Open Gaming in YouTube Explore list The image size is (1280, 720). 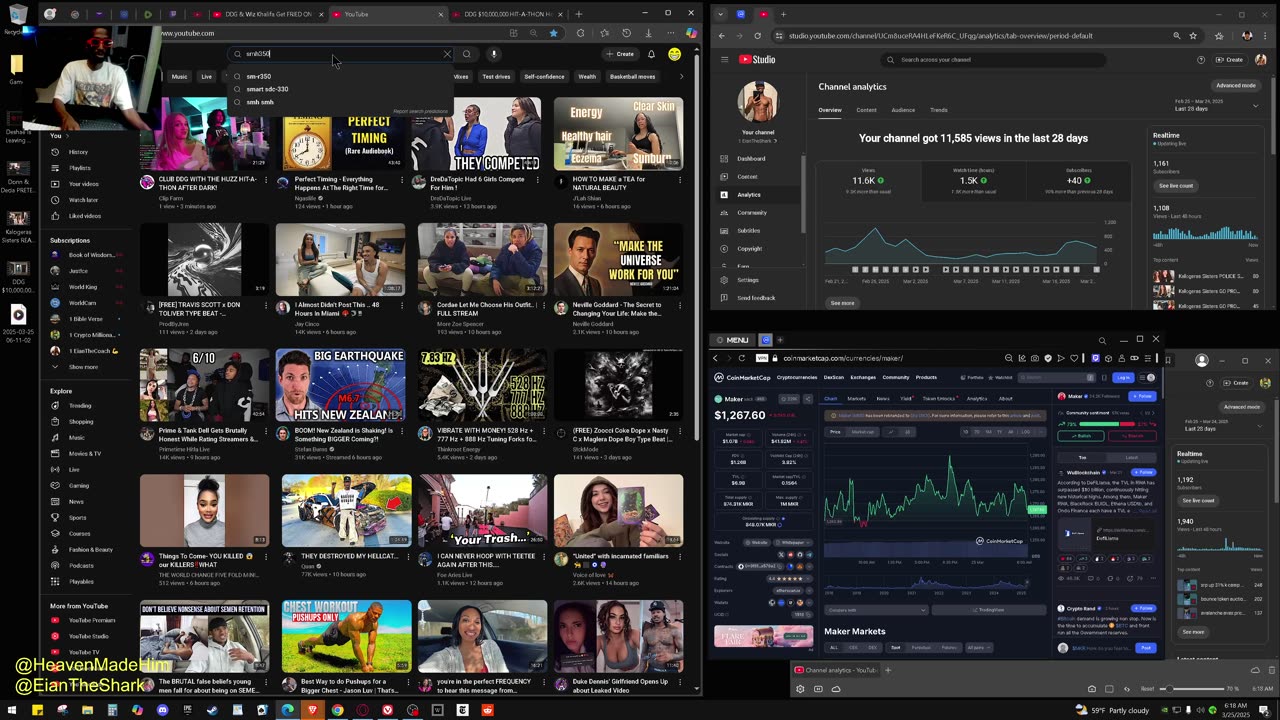point(79,486)
